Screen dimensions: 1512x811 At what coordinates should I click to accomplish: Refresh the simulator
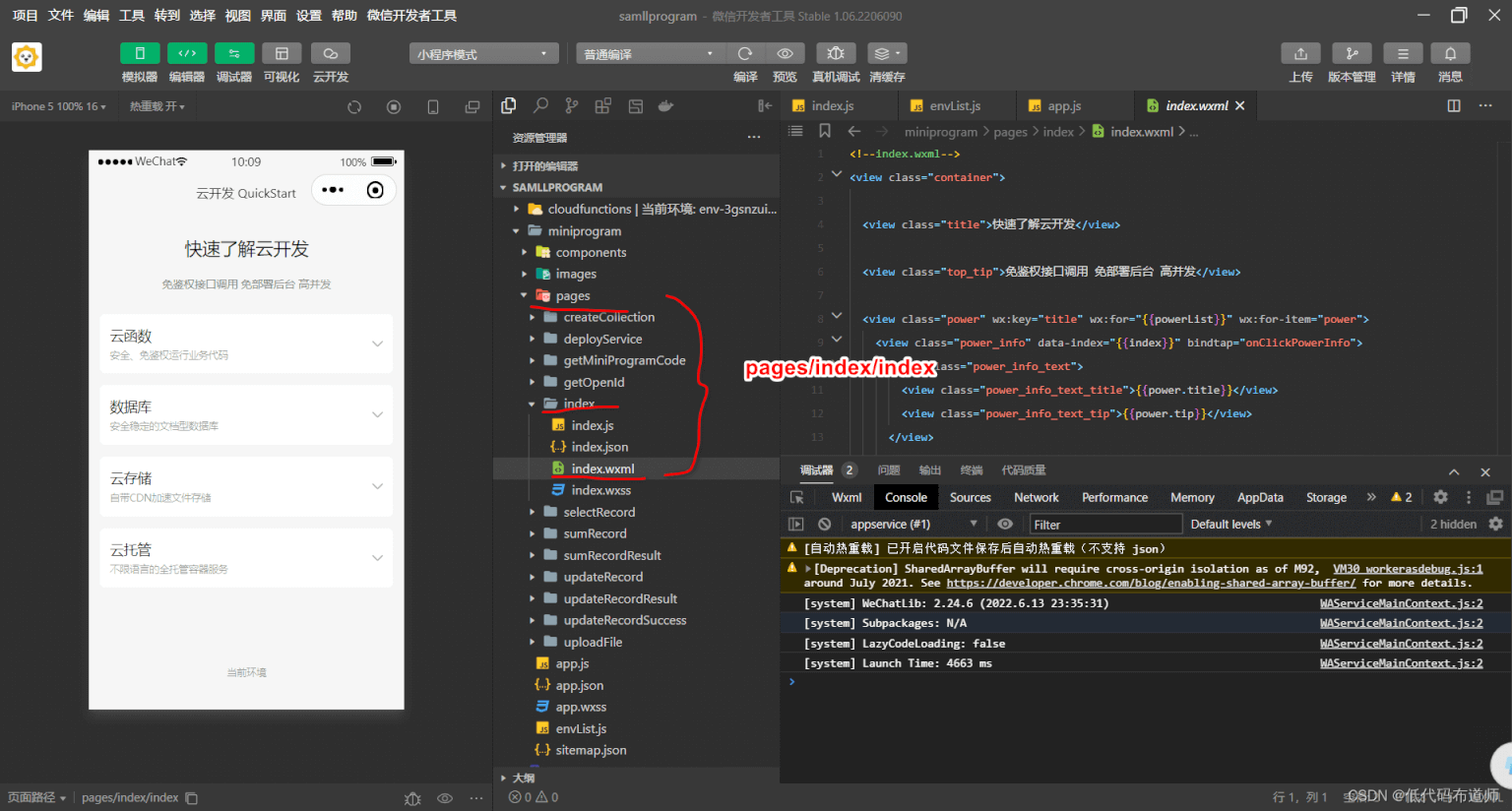point(354,106)
